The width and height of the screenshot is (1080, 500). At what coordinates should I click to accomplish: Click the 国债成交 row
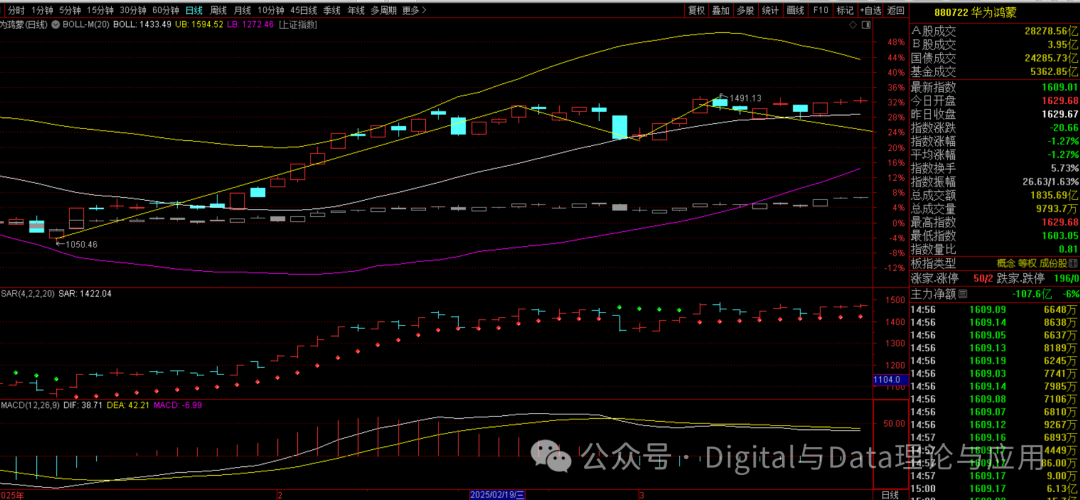tap(995, 58)
